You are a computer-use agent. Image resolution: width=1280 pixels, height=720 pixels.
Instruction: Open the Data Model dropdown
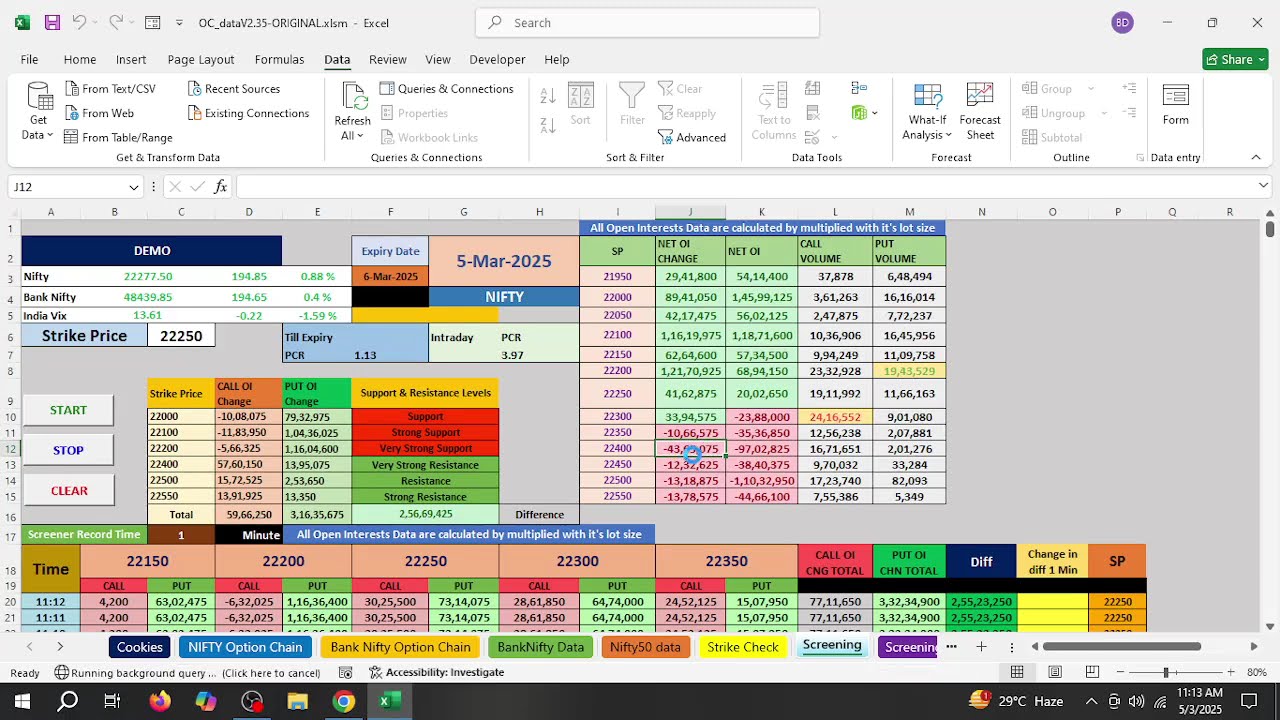point(873,113)
